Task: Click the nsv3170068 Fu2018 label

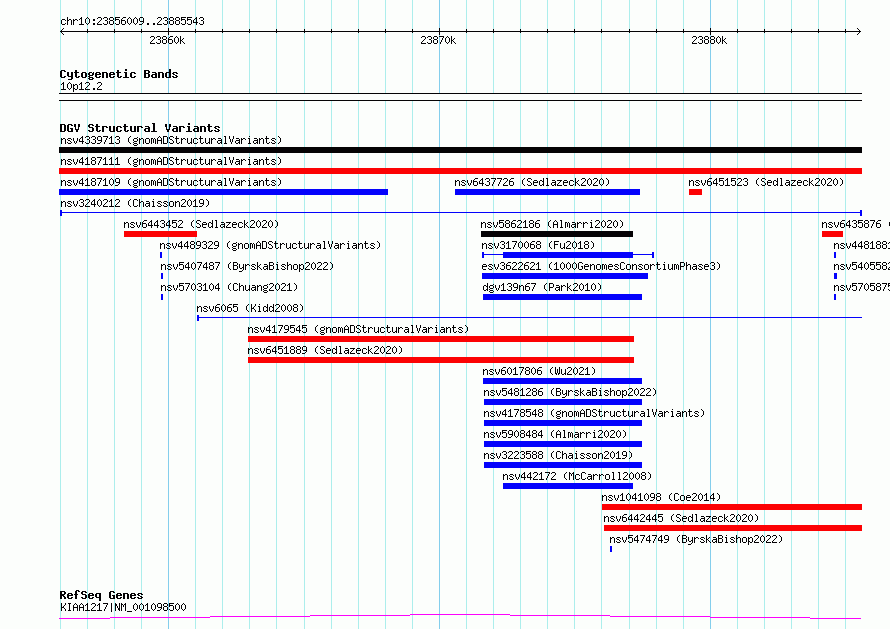Action: [x=538, y=245]
